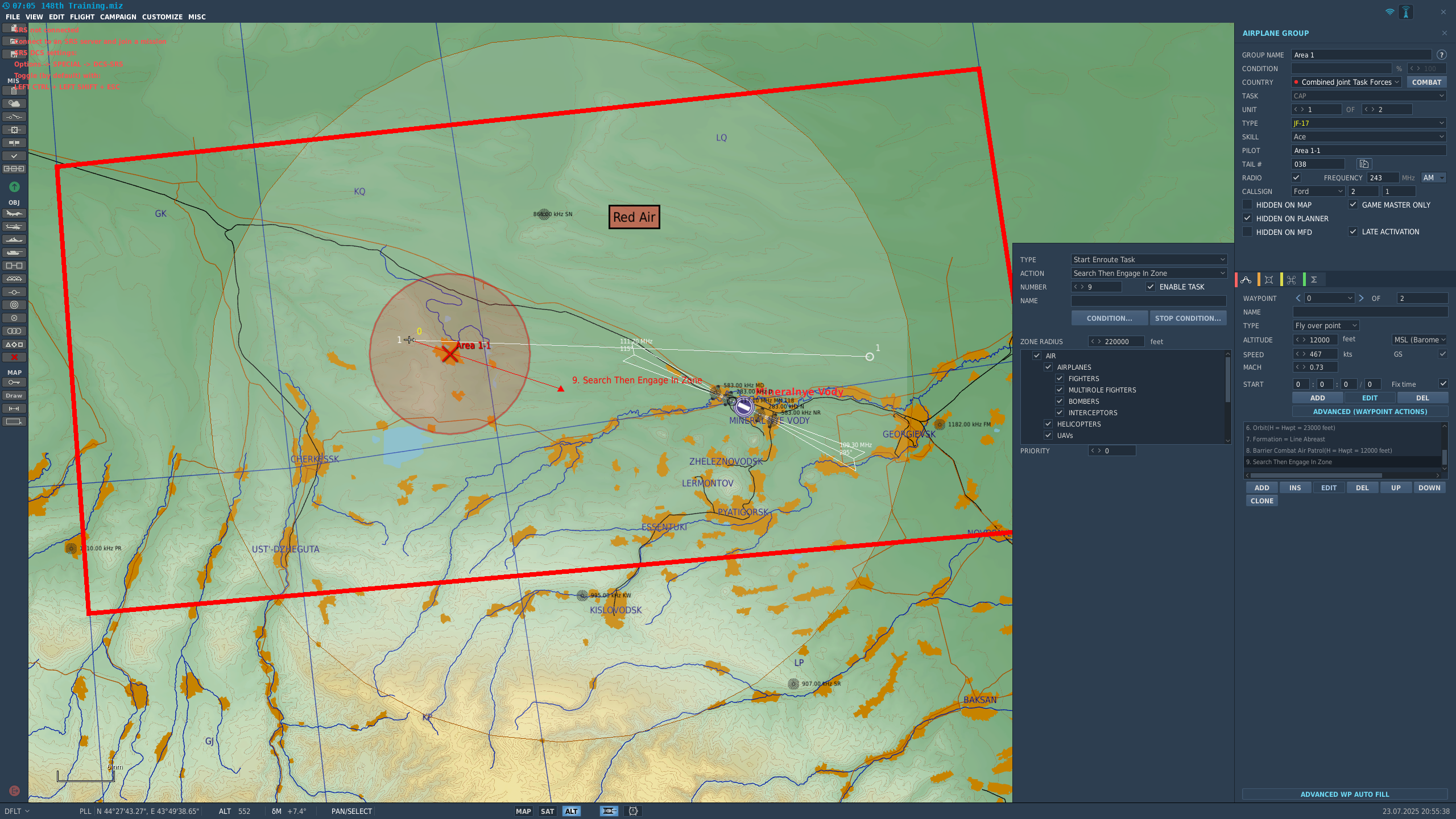The height and width of the screenshot is (819, 1456).
Task: Open the Triggered actions tab icon
Action: pyautogui.click(x=1292, y=280)
